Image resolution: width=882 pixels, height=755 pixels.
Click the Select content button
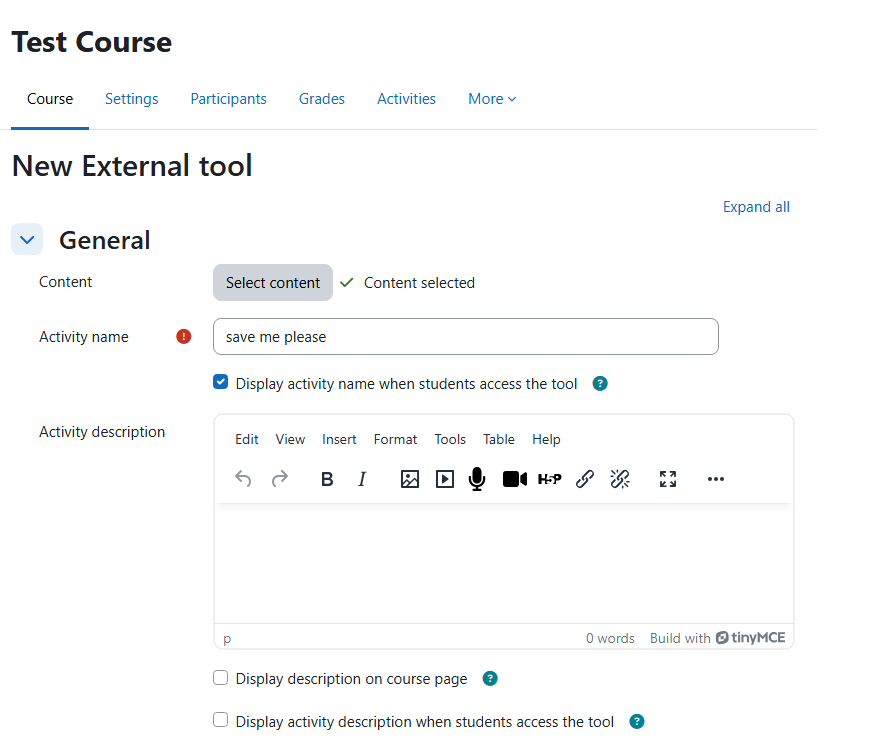pyautogui.click(x=272, y=283)
